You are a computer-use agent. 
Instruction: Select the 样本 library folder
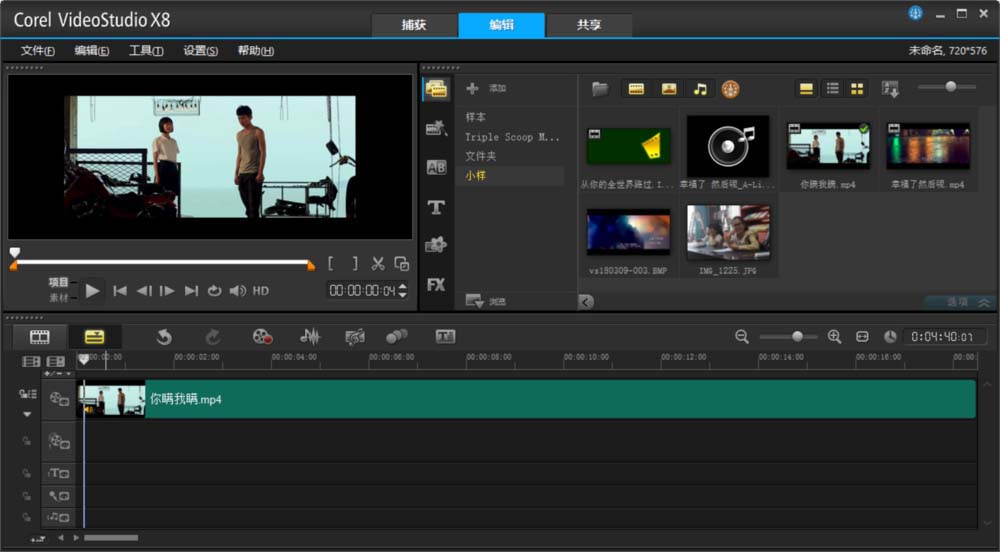[476, 117]
